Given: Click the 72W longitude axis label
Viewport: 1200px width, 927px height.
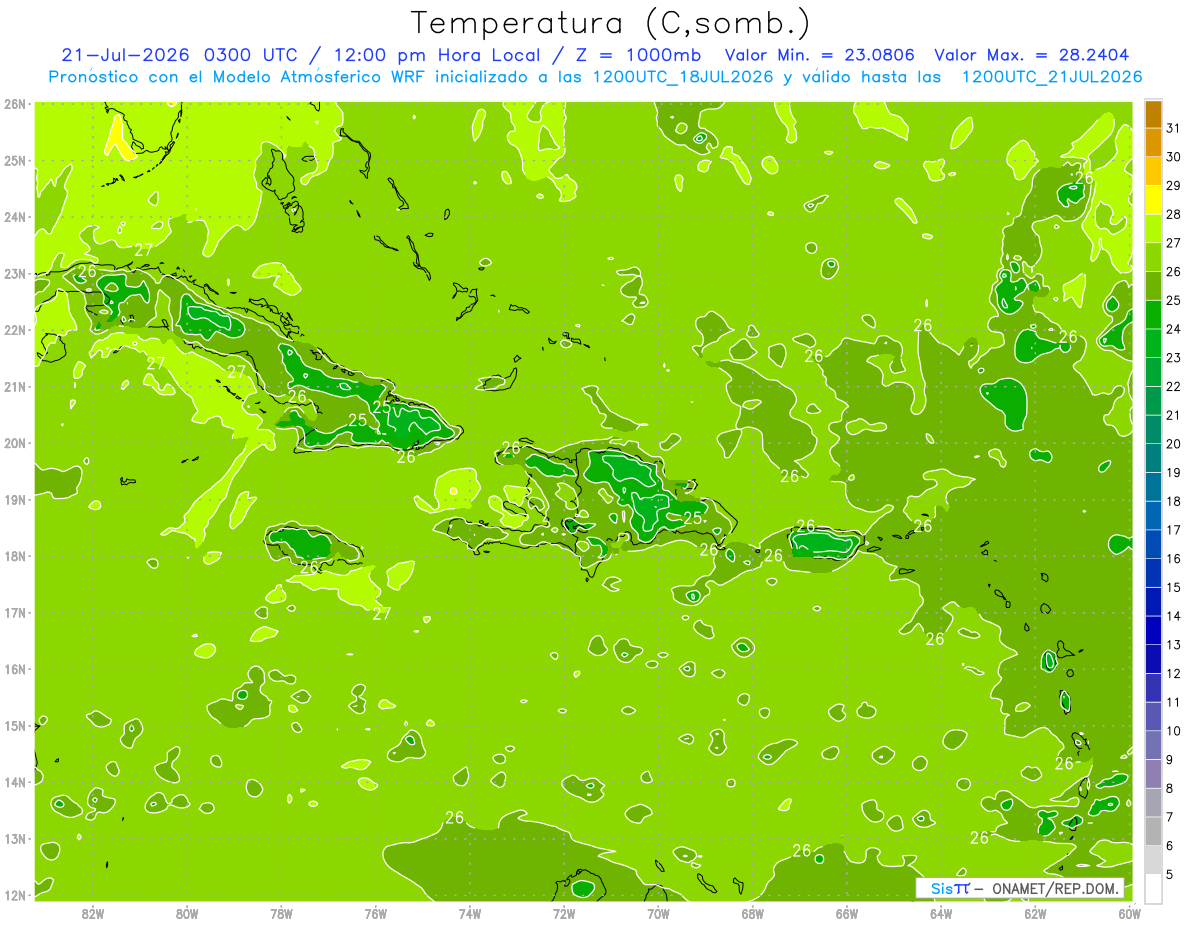Looking at the screenshot, I should 564,913.
